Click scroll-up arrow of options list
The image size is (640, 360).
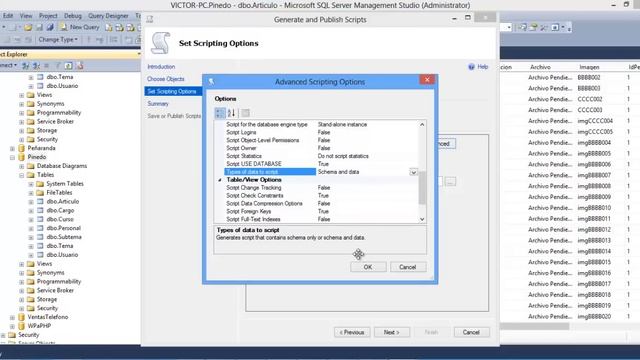pyautogui.click(x=422, y=124)
